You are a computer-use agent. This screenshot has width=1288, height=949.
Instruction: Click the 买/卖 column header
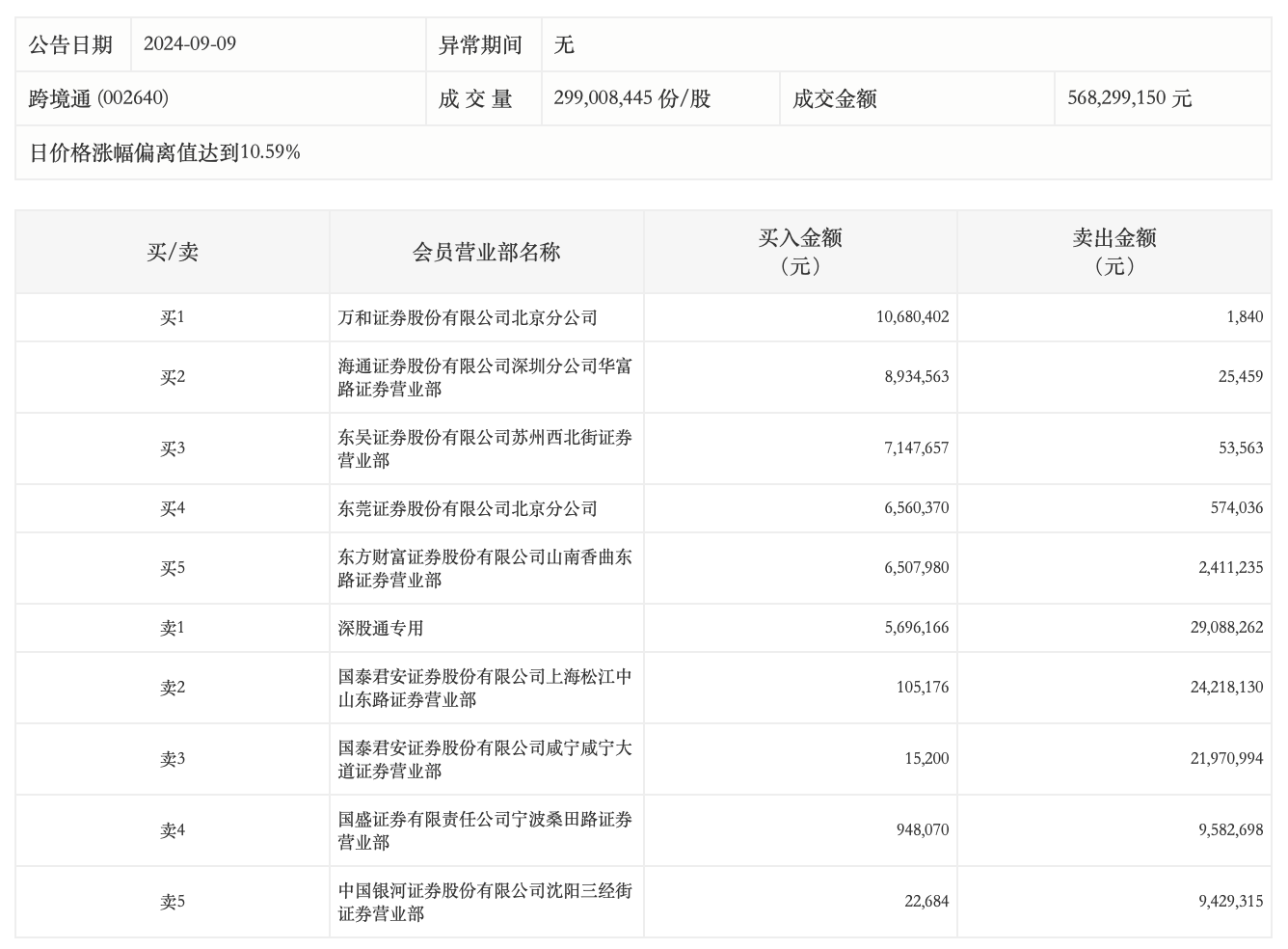(172, 253)
